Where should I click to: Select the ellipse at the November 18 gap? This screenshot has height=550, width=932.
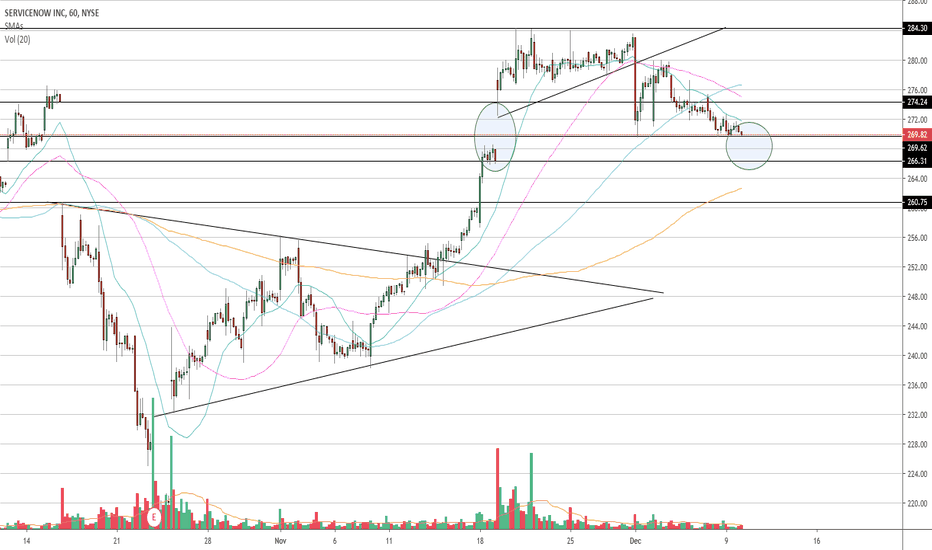495,137
